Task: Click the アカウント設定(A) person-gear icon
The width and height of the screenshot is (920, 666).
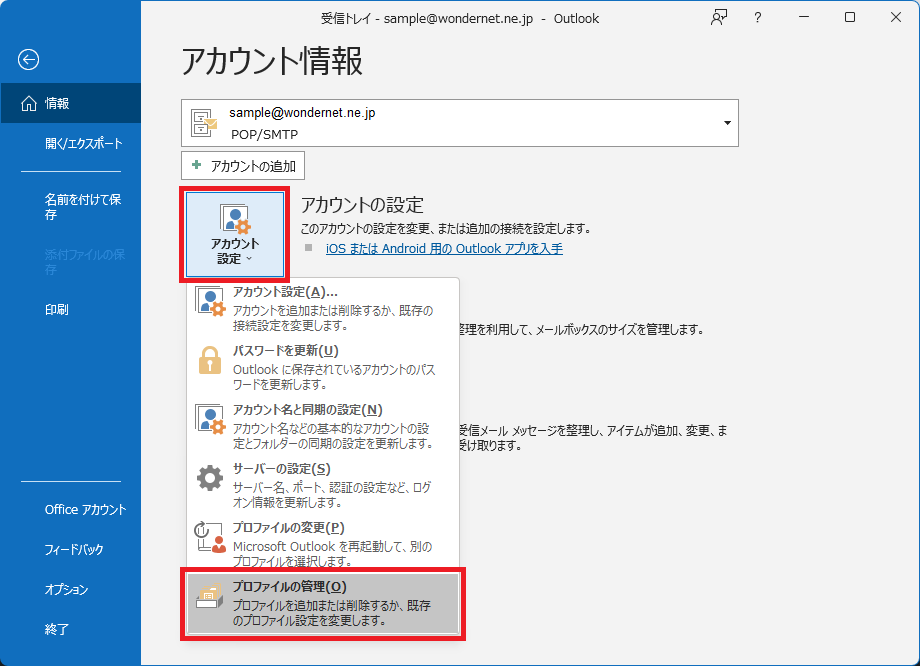Action: (209, 302)
